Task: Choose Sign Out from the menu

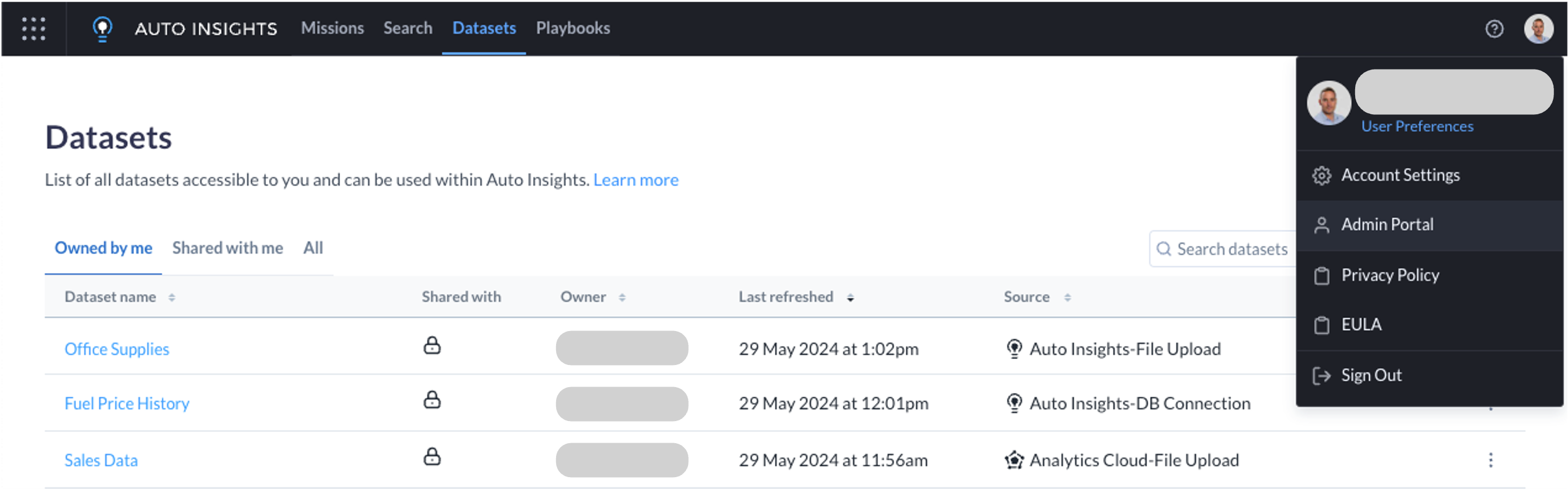Action: pyautogui.click(x=1429, y=376)
